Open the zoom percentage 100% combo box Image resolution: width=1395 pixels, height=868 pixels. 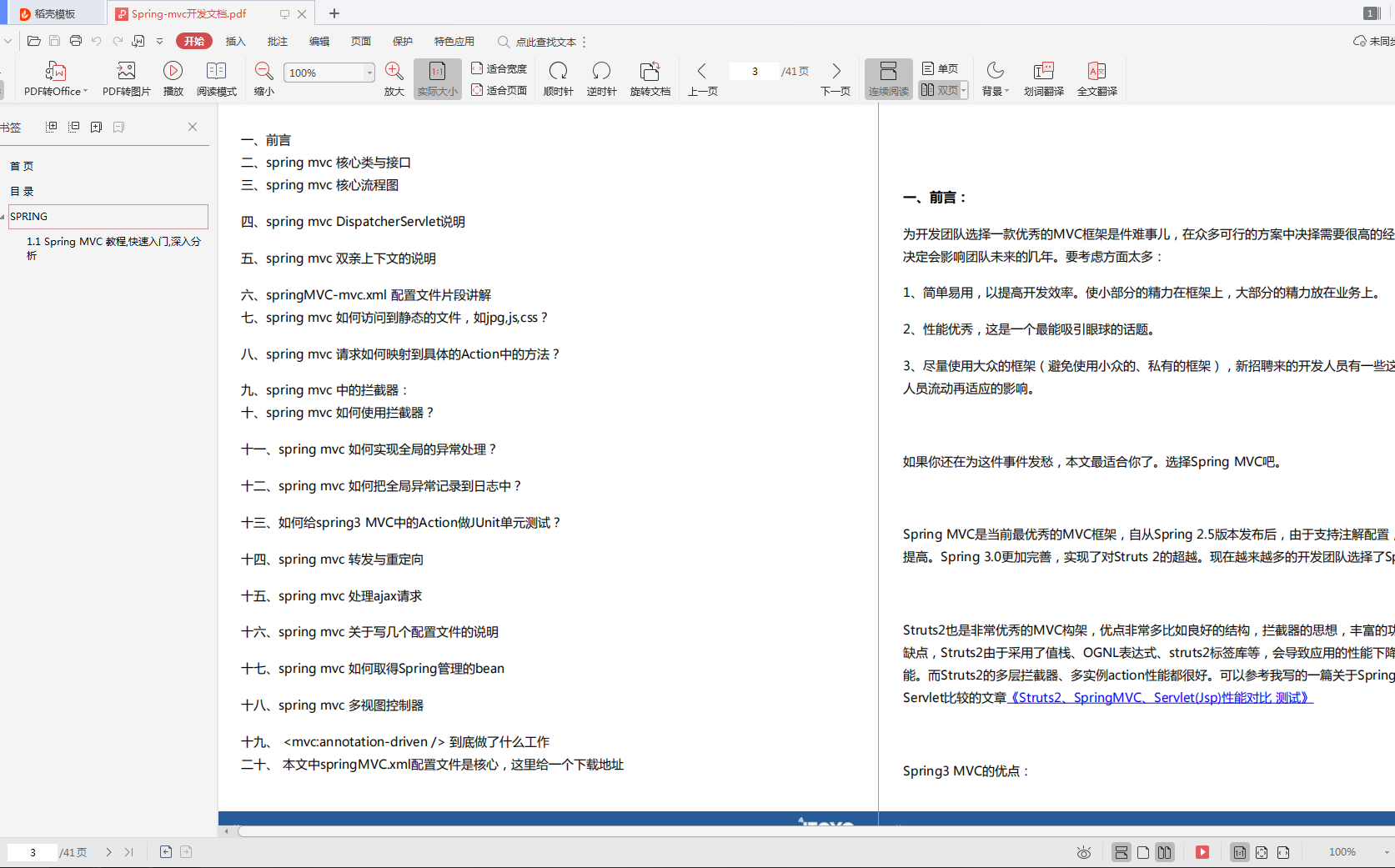click(329, 73)
